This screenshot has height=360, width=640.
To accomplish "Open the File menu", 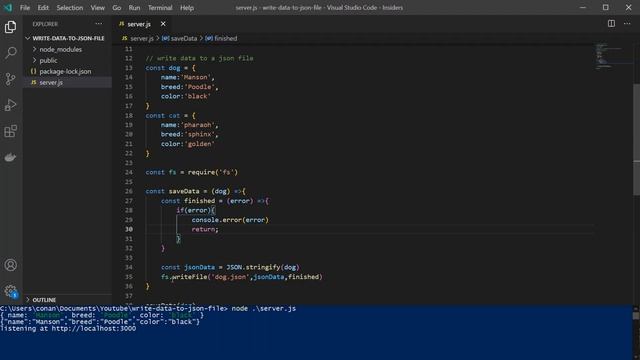I will 25,8.
